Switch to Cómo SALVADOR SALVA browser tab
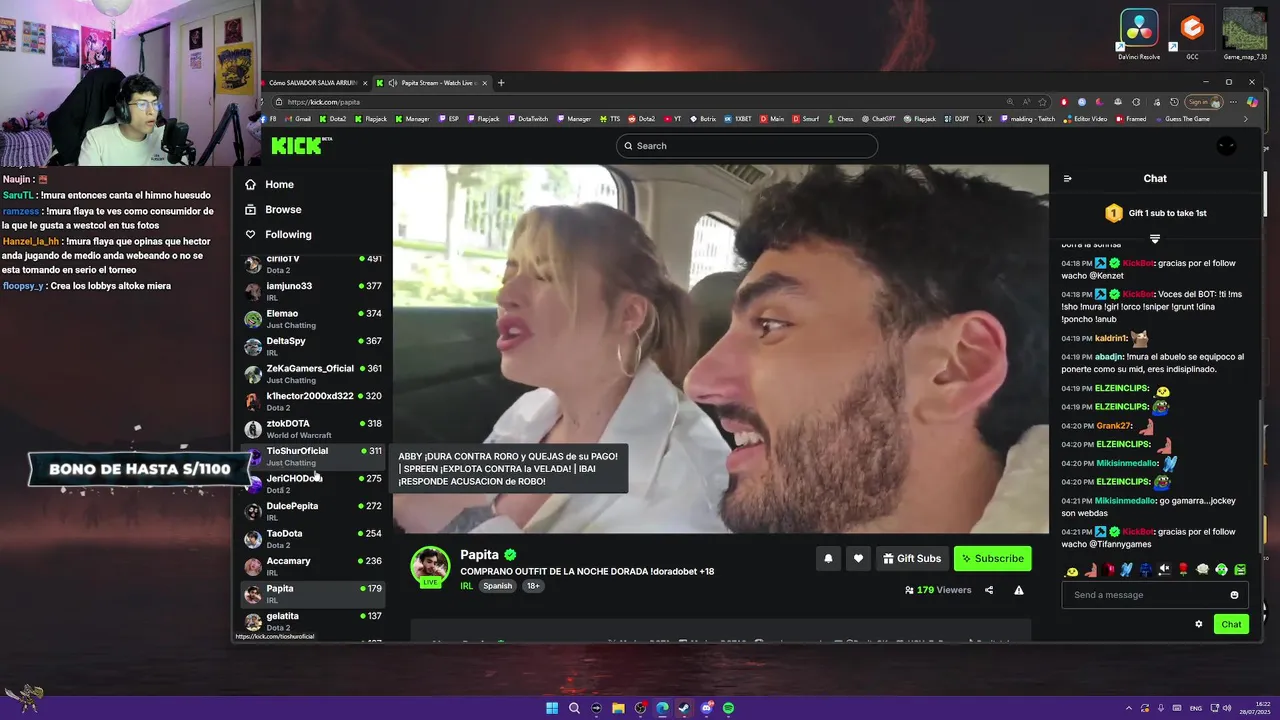 312,83
